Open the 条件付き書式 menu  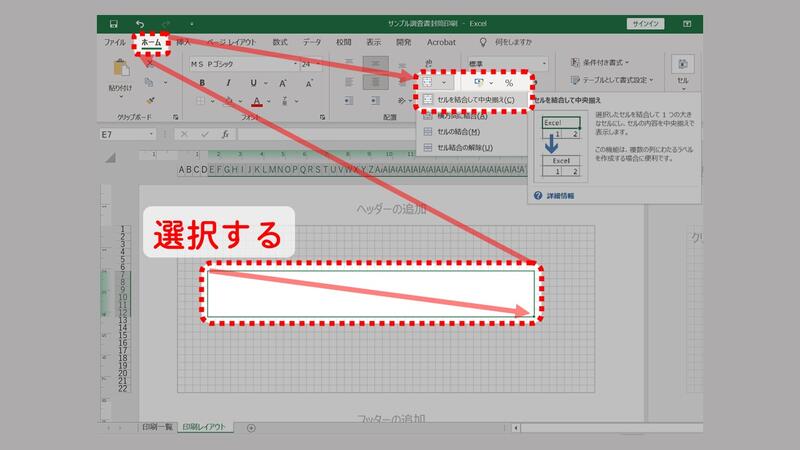pos(600,62)
